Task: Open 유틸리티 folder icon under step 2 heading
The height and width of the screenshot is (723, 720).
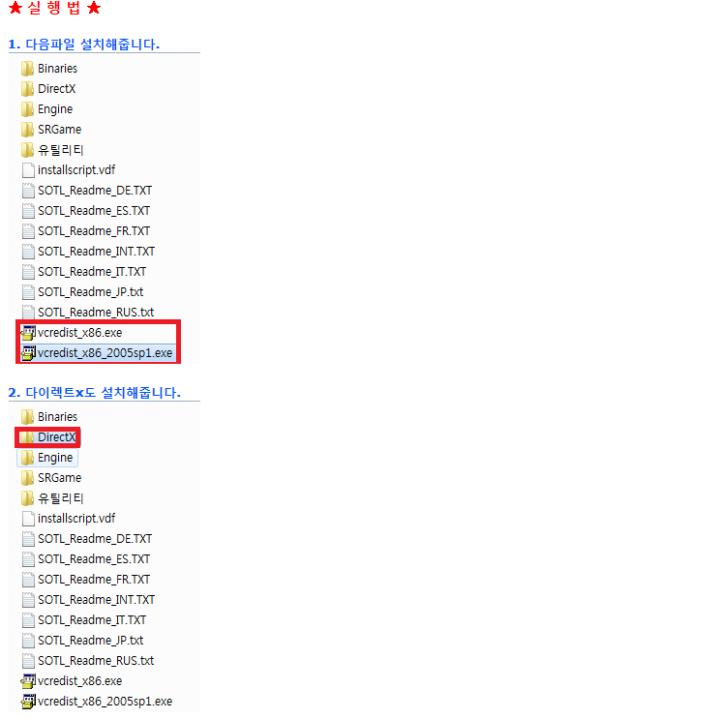Action: coord(28,498)
